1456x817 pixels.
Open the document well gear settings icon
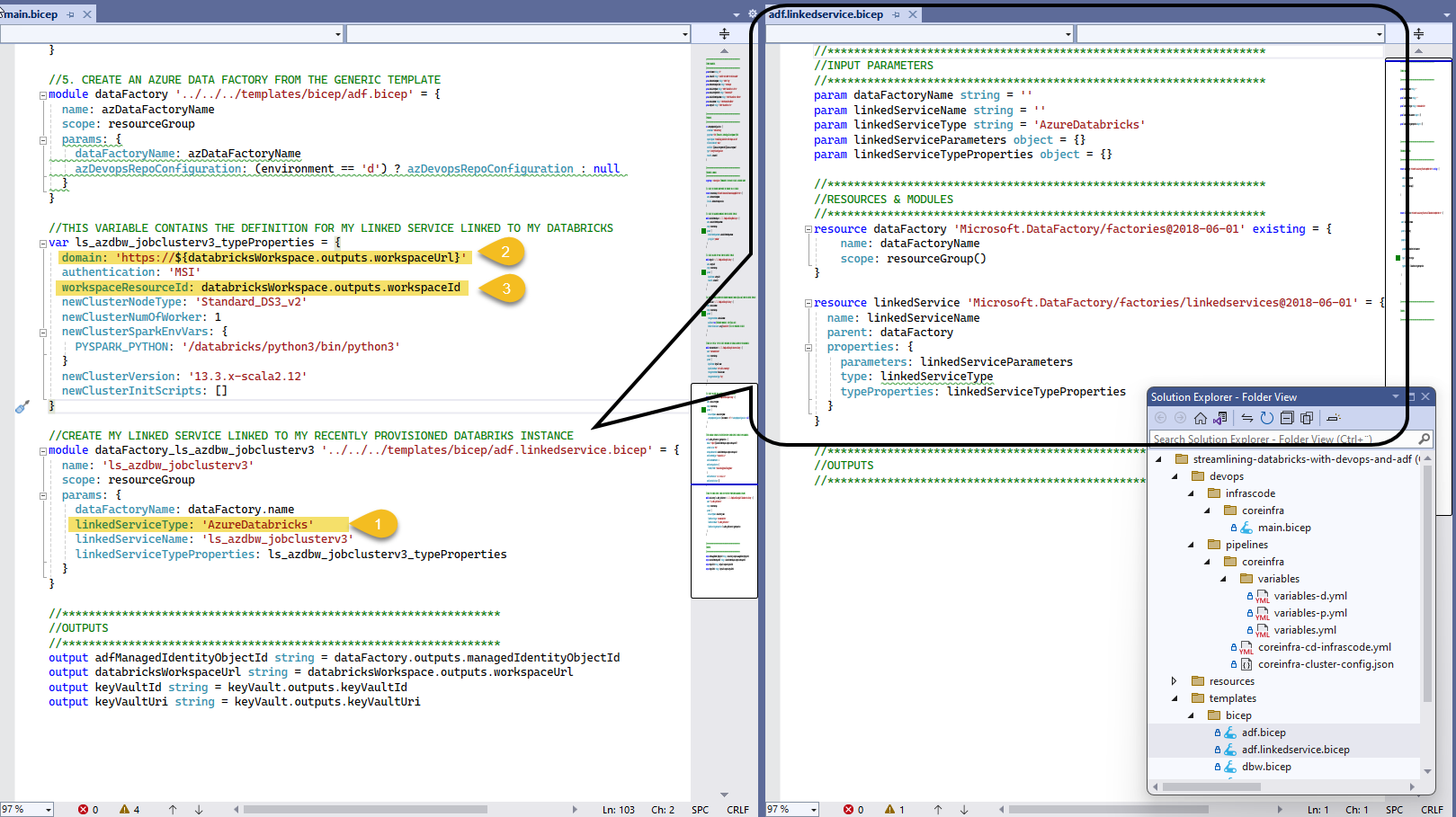(x=754, y=14)
